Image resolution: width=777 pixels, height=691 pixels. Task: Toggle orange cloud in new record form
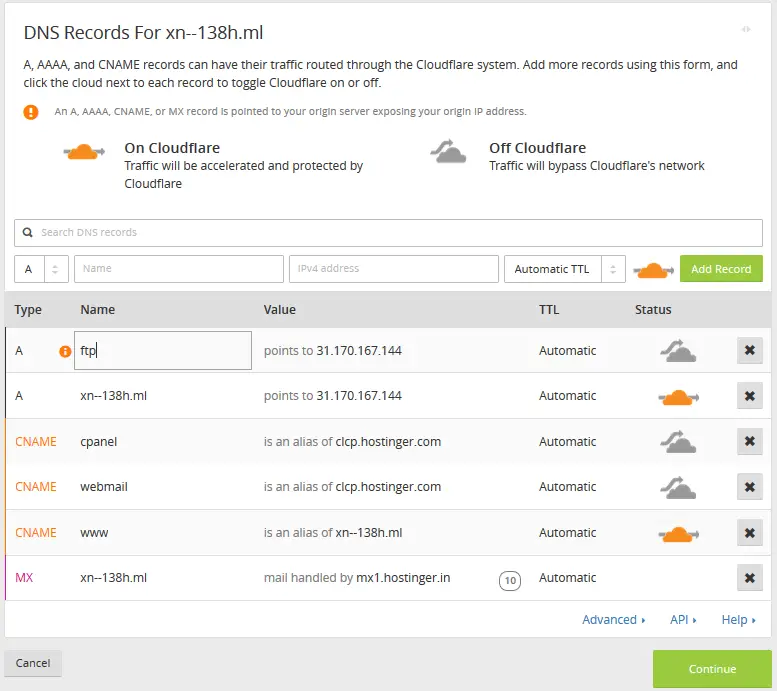coord(653,270)
